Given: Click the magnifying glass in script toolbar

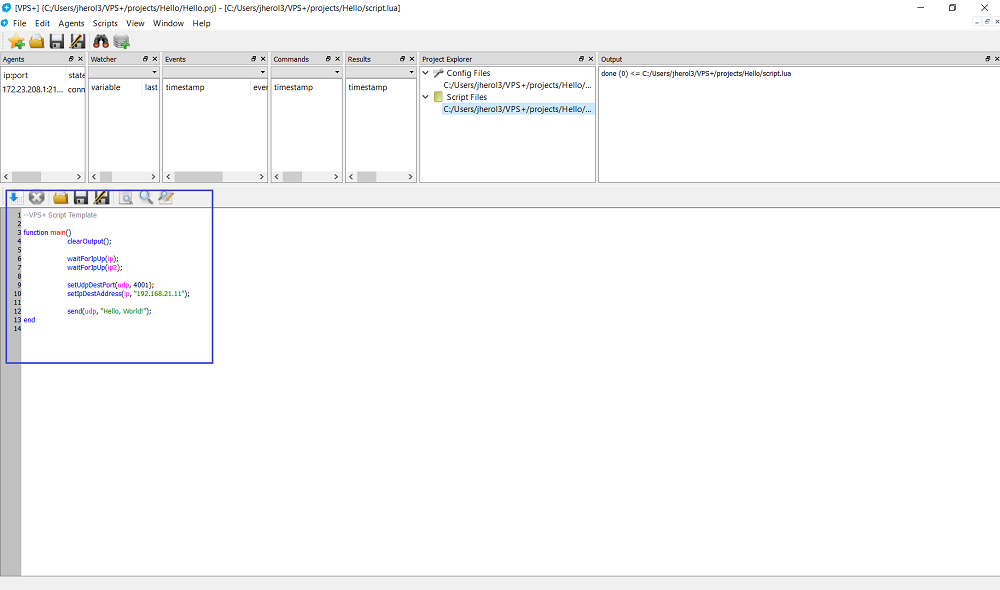Looking at the screenshot, I should click(x=146, y=198).
